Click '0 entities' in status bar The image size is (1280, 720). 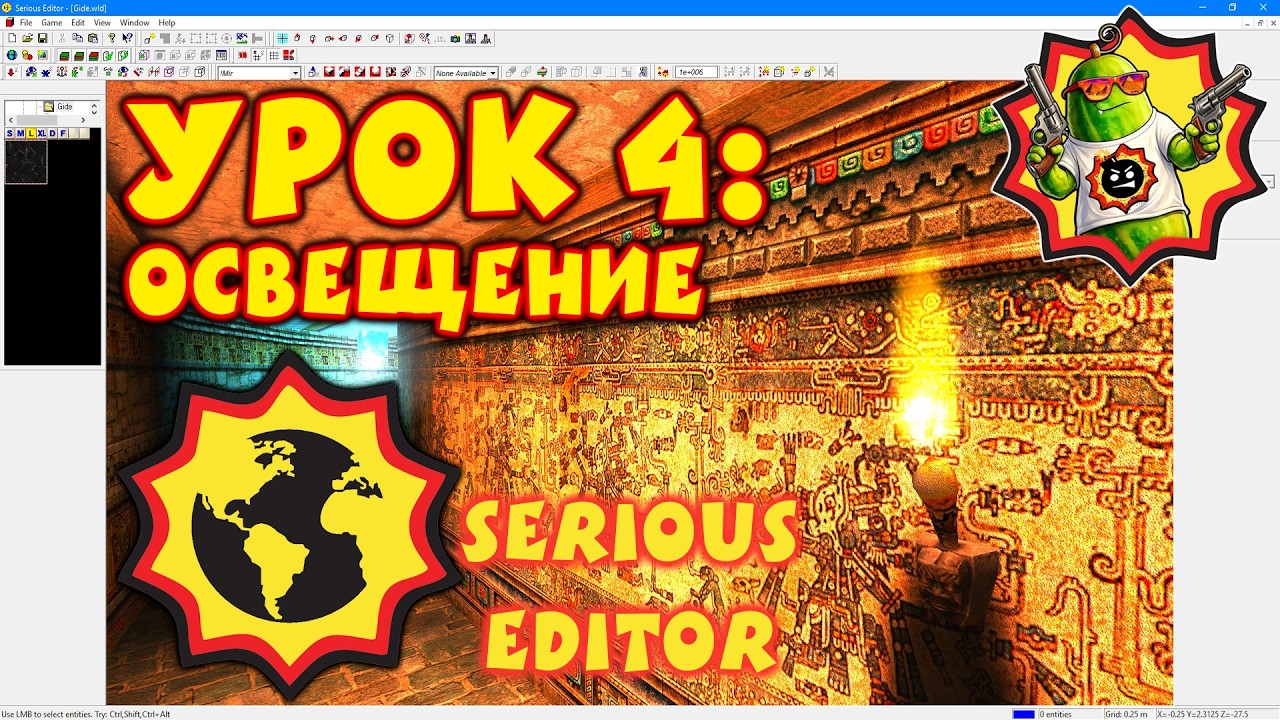click(1056, 714)
